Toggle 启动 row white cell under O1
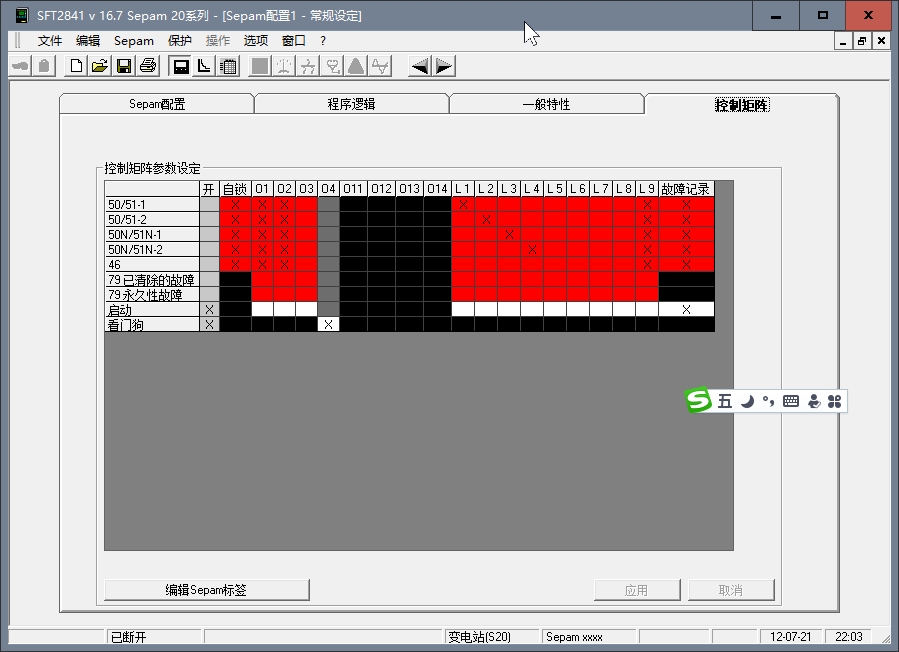This screenshot has height=652, width=899. 262,309
